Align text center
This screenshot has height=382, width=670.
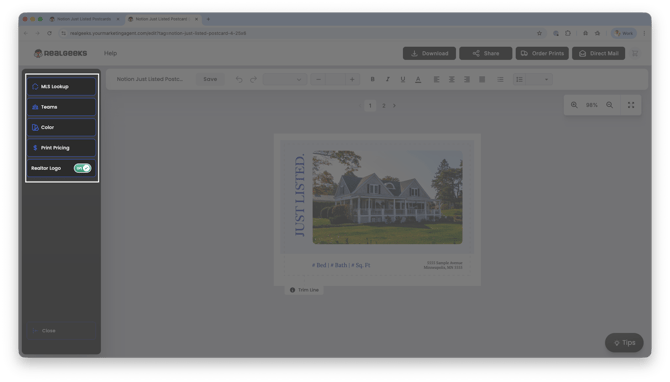coord(452,79)
